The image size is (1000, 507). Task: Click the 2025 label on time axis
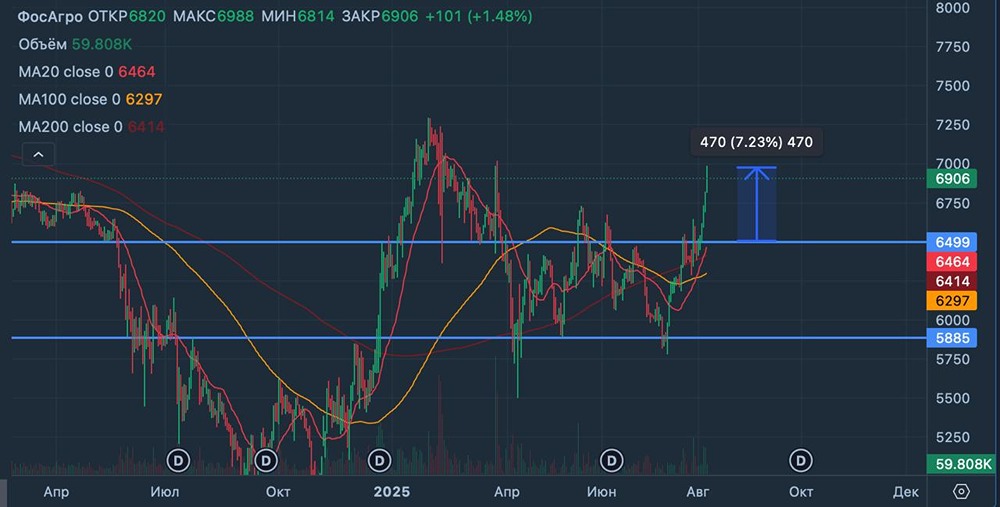392,492
